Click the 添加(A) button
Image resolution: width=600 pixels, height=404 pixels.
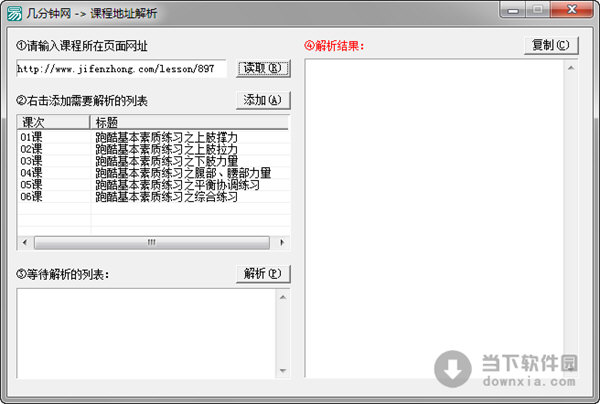[263, 100]
